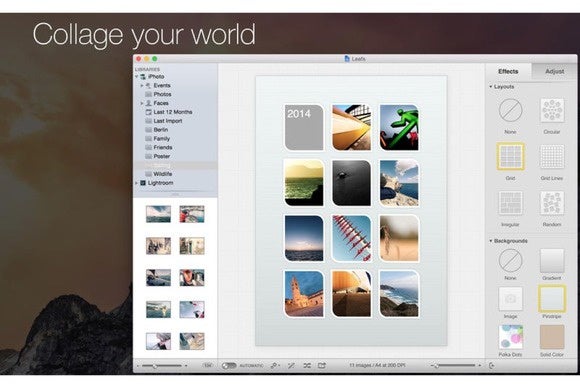Click the shuffle images icon in bottom toolbar
The width and height of the screenshot is (580, 388).
[307, 365]
